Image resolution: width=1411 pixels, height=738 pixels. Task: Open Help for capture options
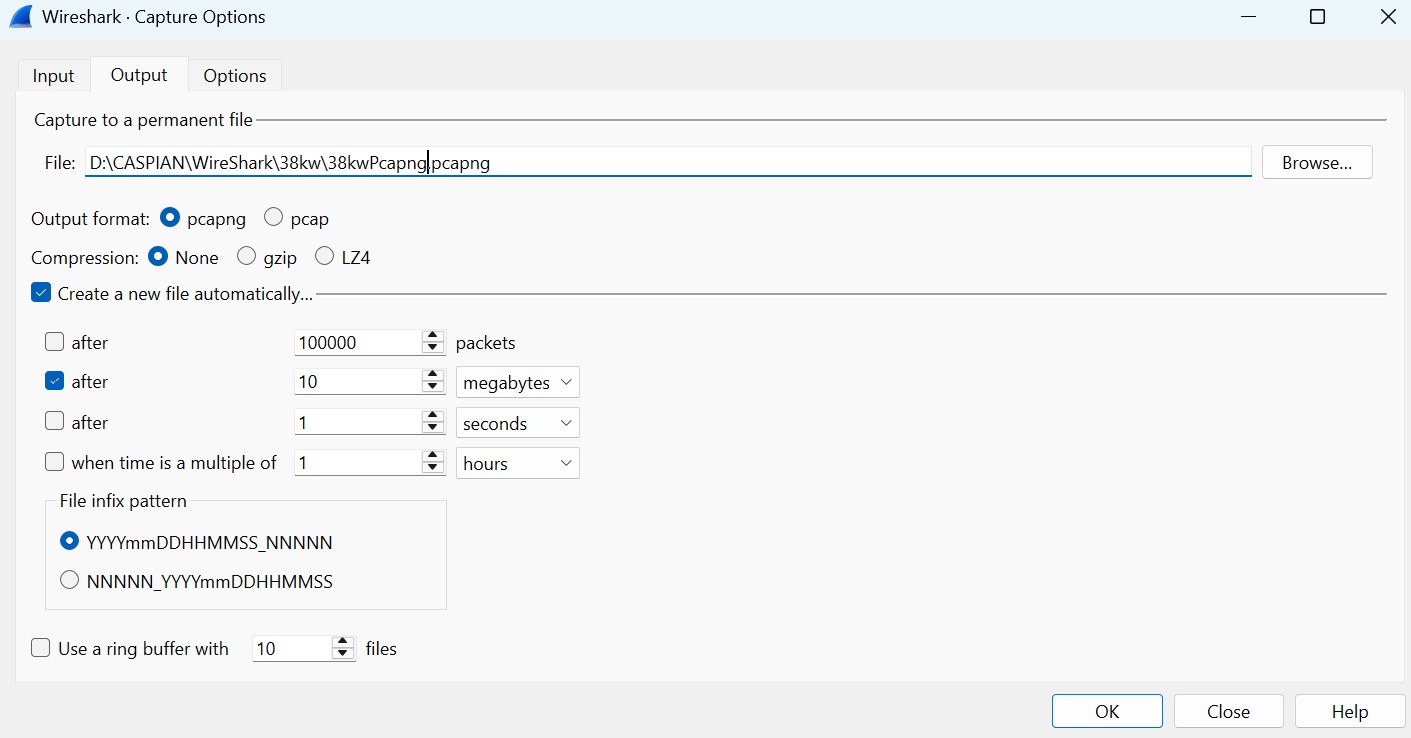click(1350, 711)
